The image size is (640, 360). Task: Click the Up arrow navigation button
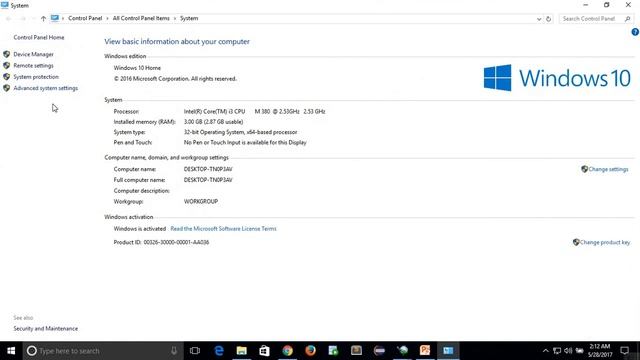tap(43, 18)
